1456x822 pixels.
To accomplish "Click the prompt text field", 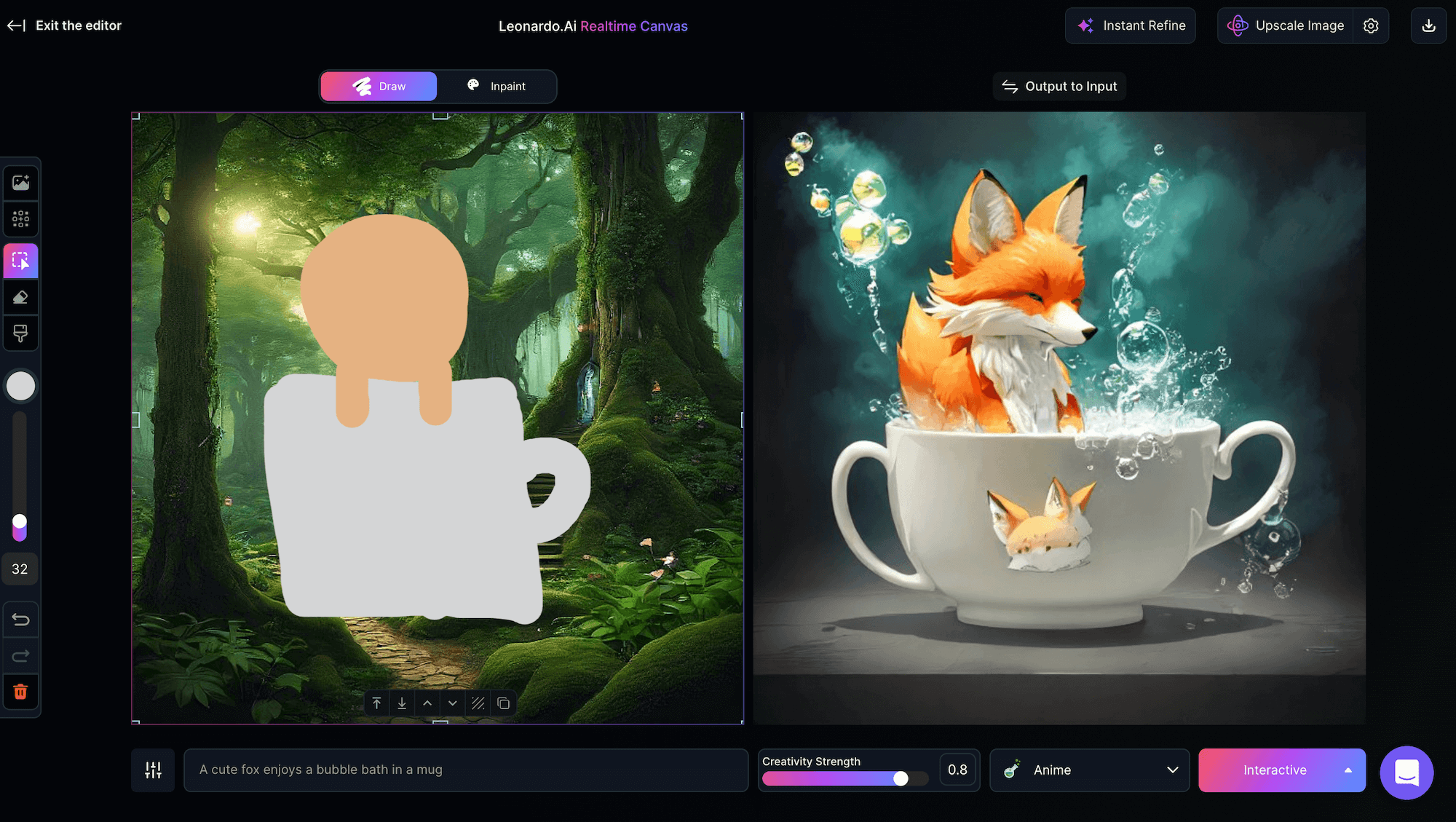I will 466,770.
